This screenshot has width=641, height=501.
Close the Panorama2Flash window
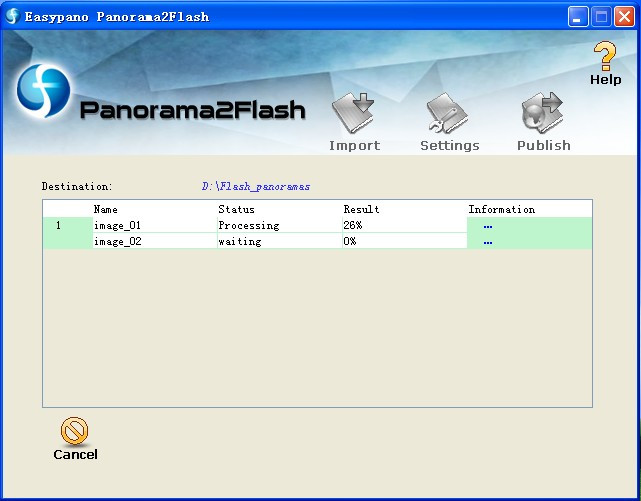point(624,17)
